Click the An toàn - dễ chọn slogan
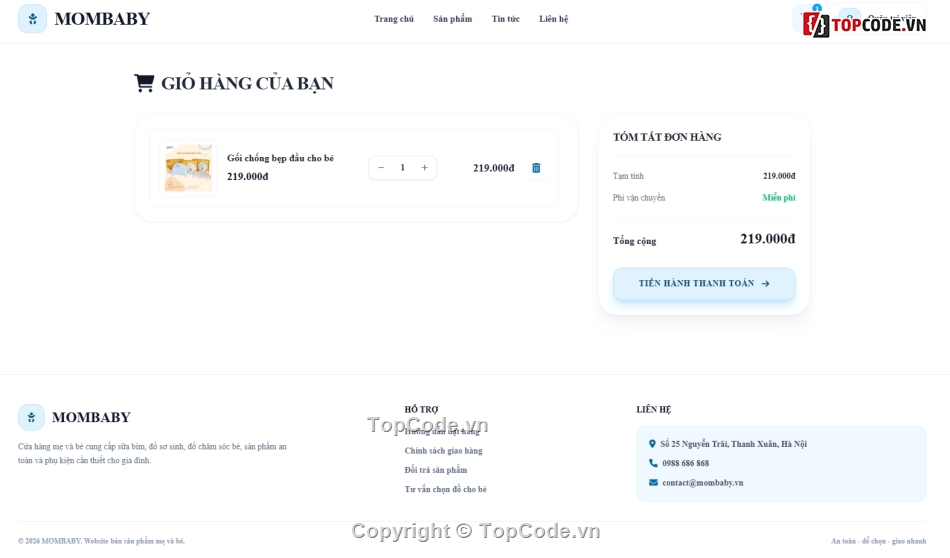This screenshot has height=558, width=950. coord(879,541)
